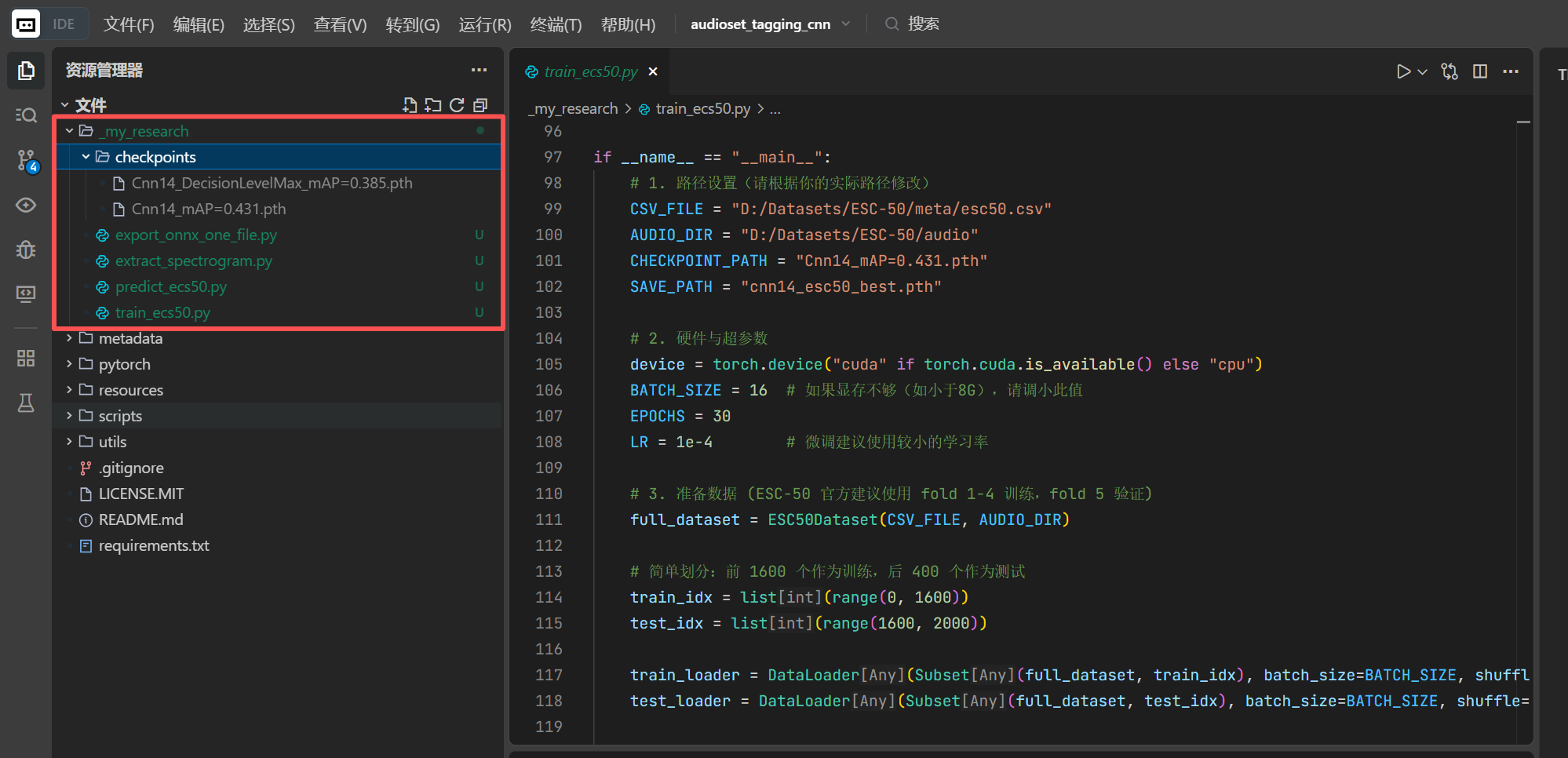Click the _my_research breadcrumb segment
This screenshot has height=758, width=1568.
click(x=573, y=108)
